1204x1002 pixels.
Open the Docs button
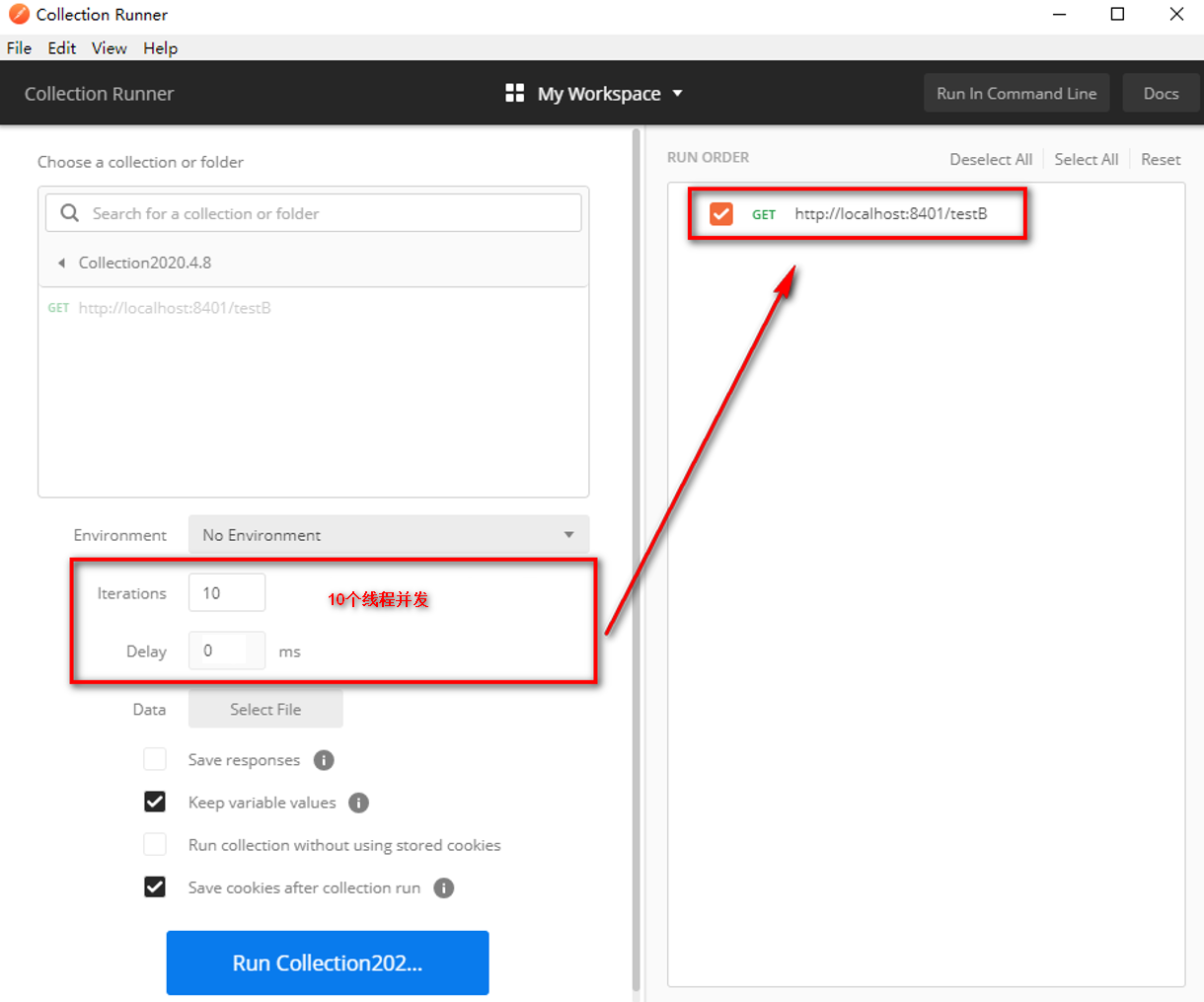[x=1161, y=93]
